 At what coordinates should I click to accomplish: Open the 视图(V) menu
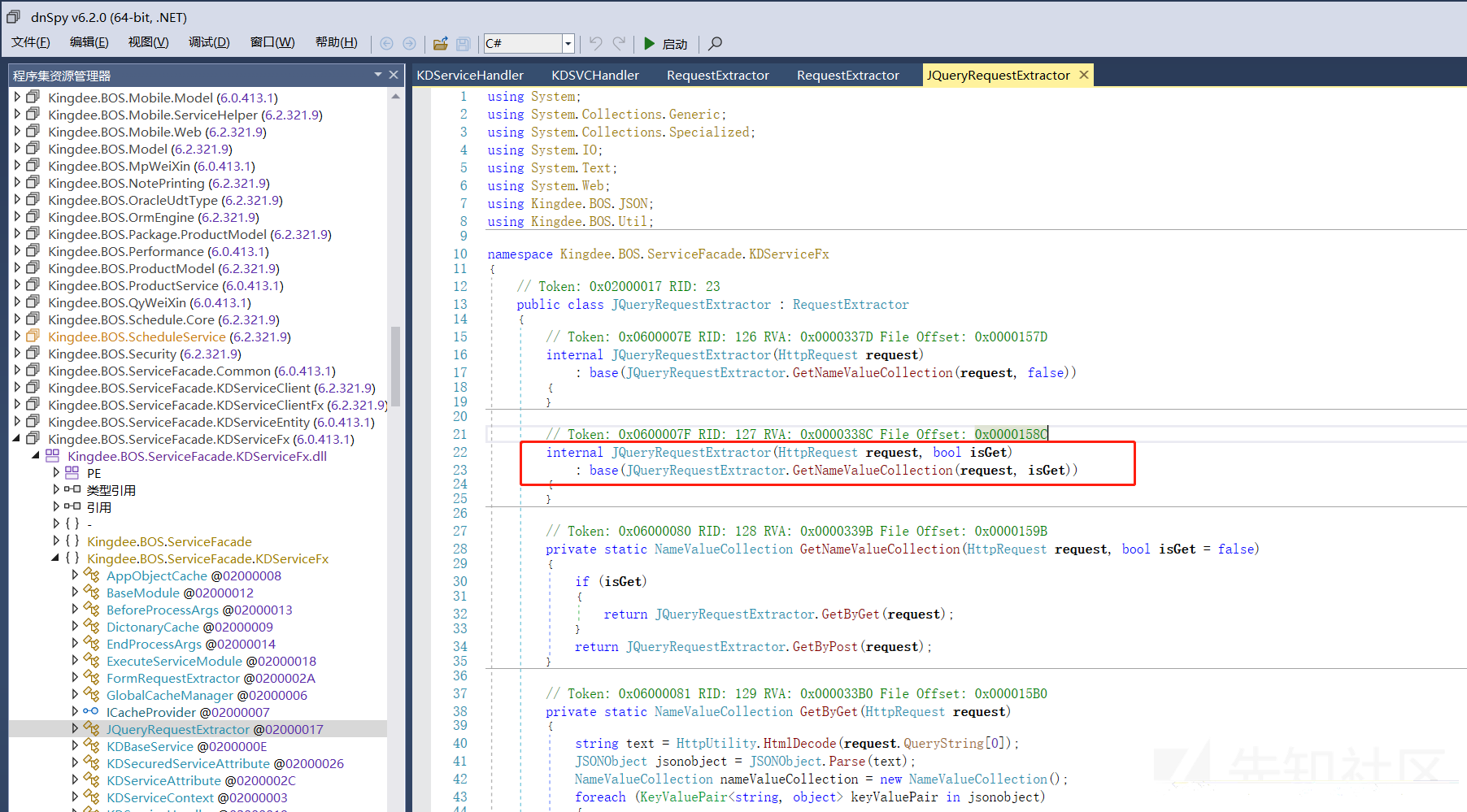(148, 42)
